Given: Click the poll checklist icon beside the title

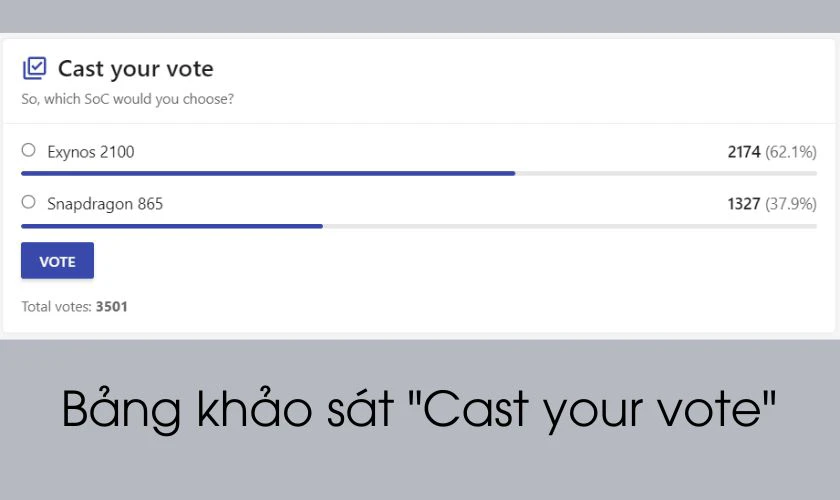Looking at the screenshot, I should click(34, 68).
